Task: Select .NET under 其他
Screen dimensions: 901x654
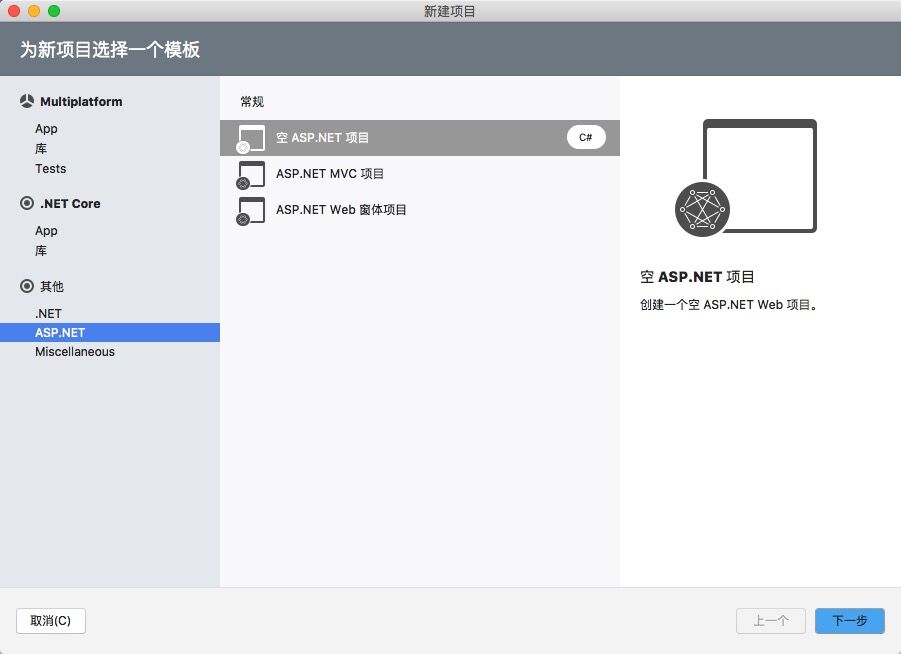Action: click(48, 313)
